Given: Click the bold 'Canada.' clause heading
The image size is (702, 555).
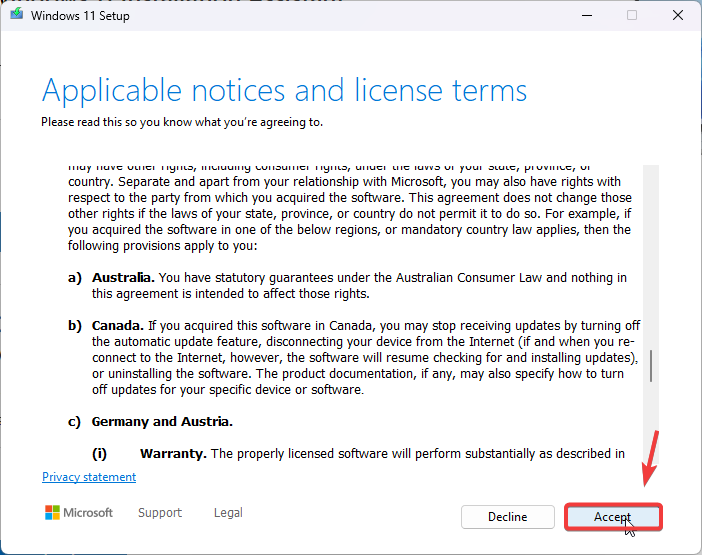Looking at the screenshot, I should coord(118,326).
